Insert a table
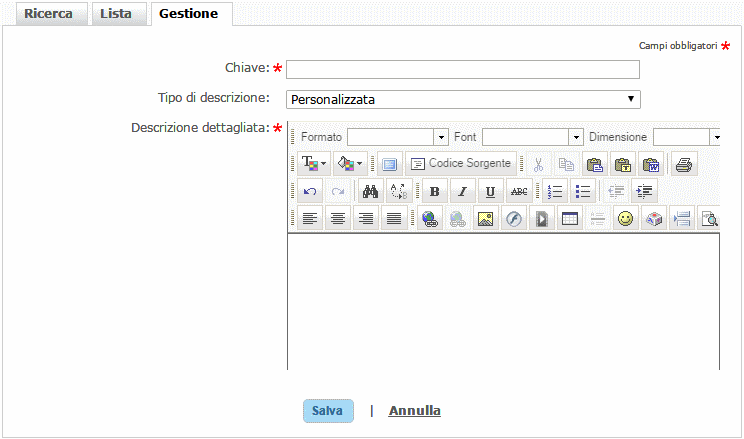 point(570,218)
